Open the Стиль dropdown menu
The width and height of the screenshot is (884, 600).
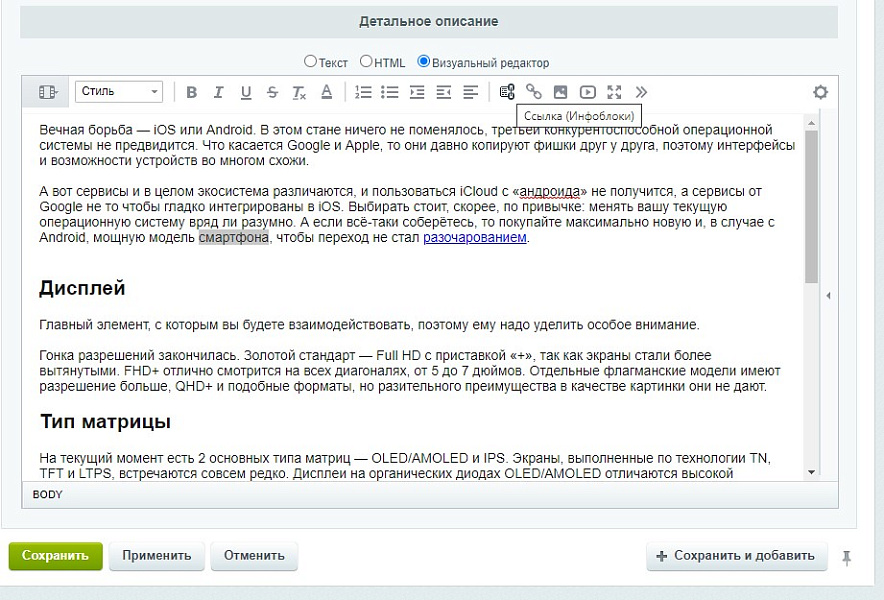(118, 92)
